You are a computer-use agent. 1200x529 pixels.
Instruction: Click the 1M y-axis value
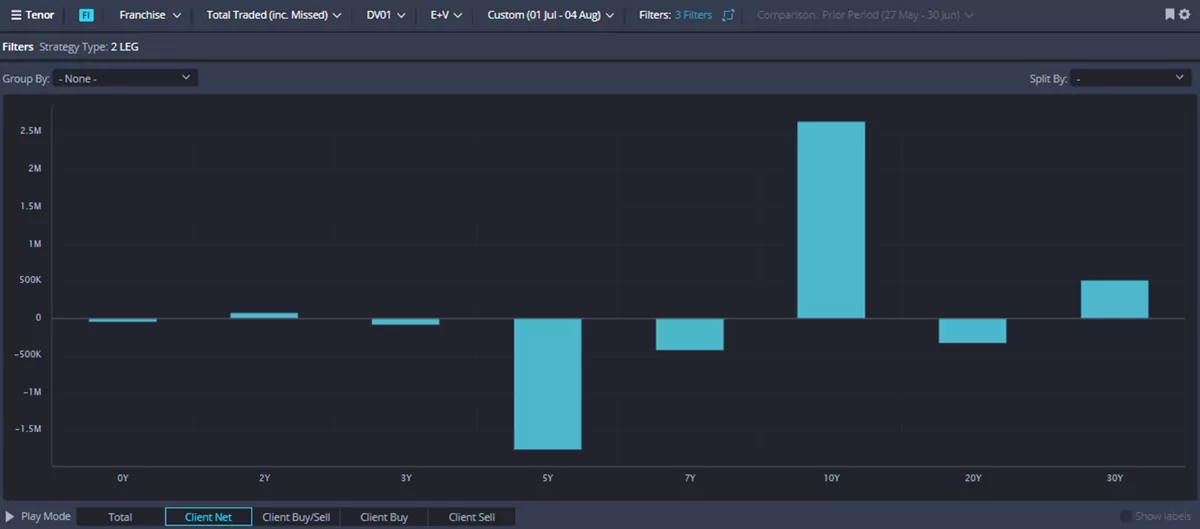35,243
